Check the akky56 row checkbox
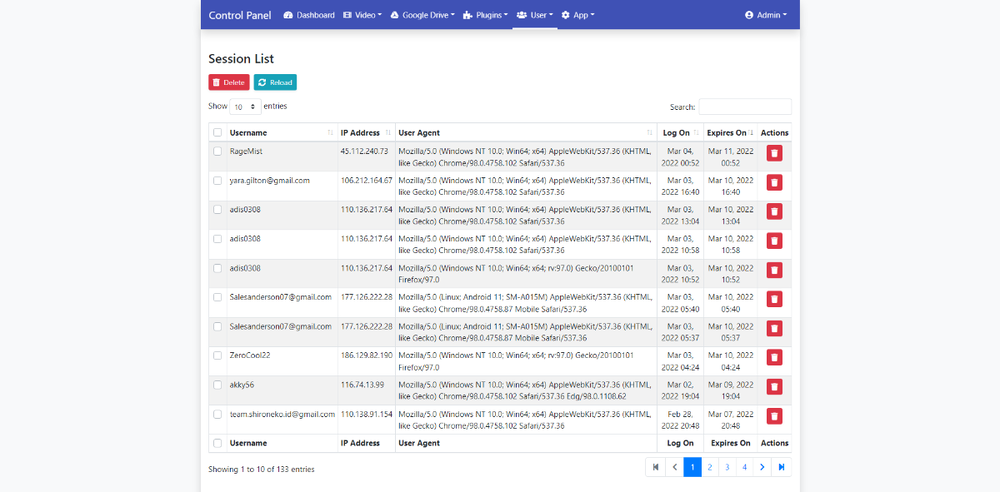The image size is (1000, 492). pyautogui.click(x=217, y=385)
